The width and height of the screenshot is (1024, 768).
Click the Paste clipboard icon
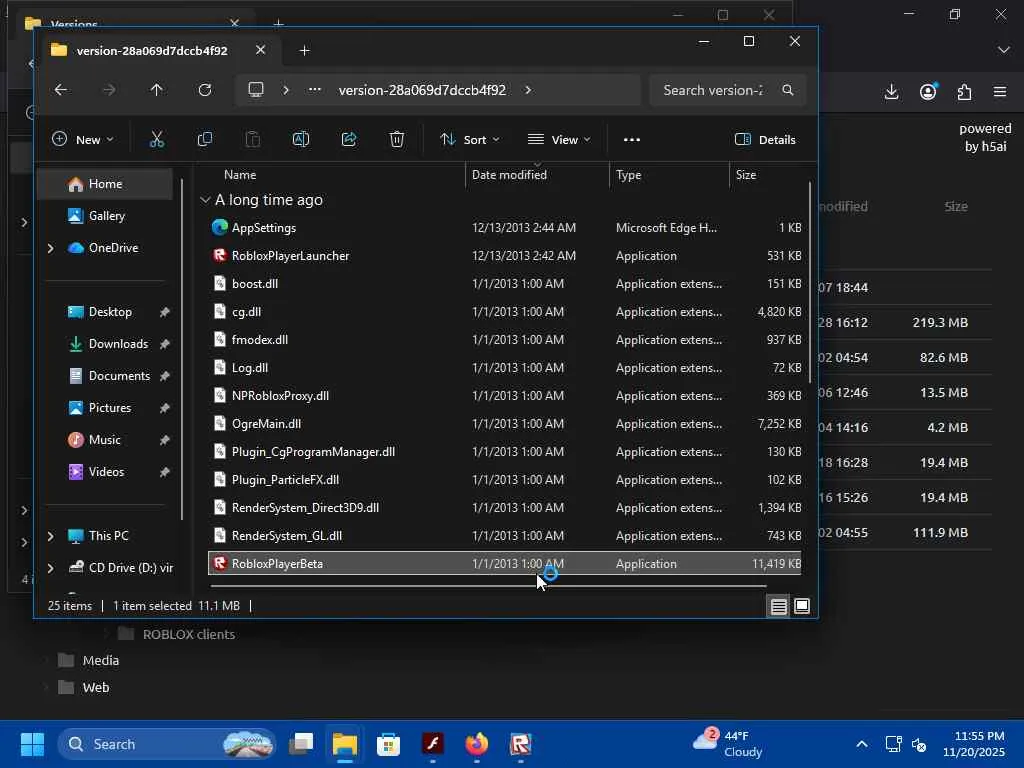(253, 139)
